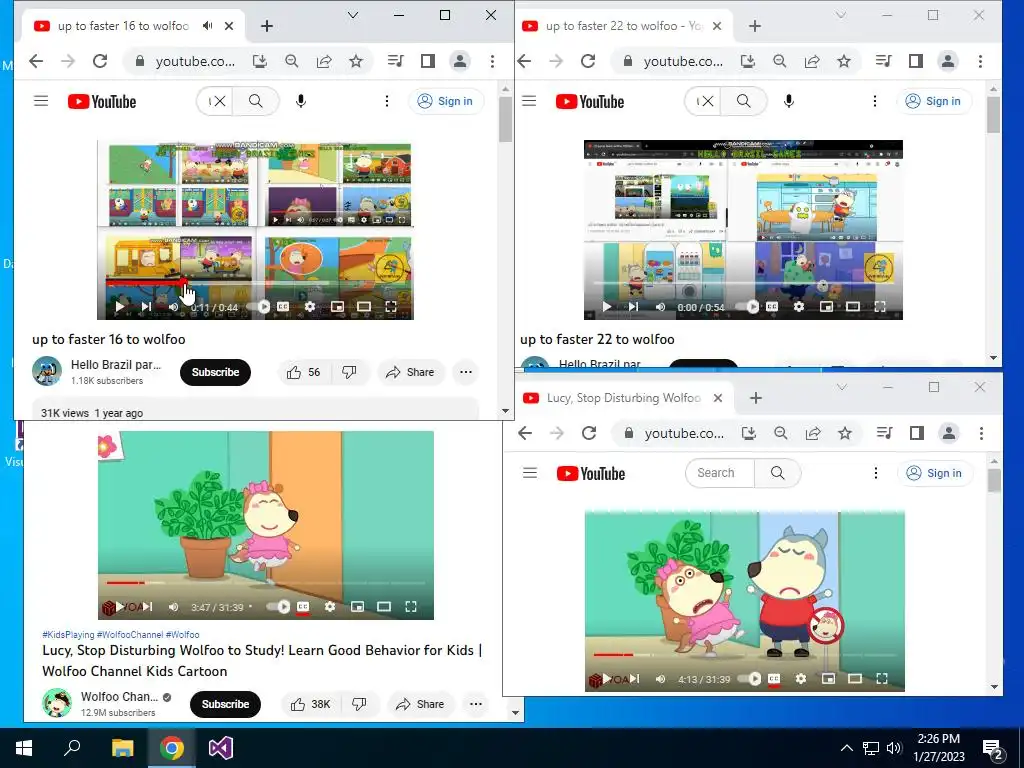Image resolution: width=1024 pixels, height=768 pixels.
Task: Like the Lucy video with 38K likes
Action: 311,704
